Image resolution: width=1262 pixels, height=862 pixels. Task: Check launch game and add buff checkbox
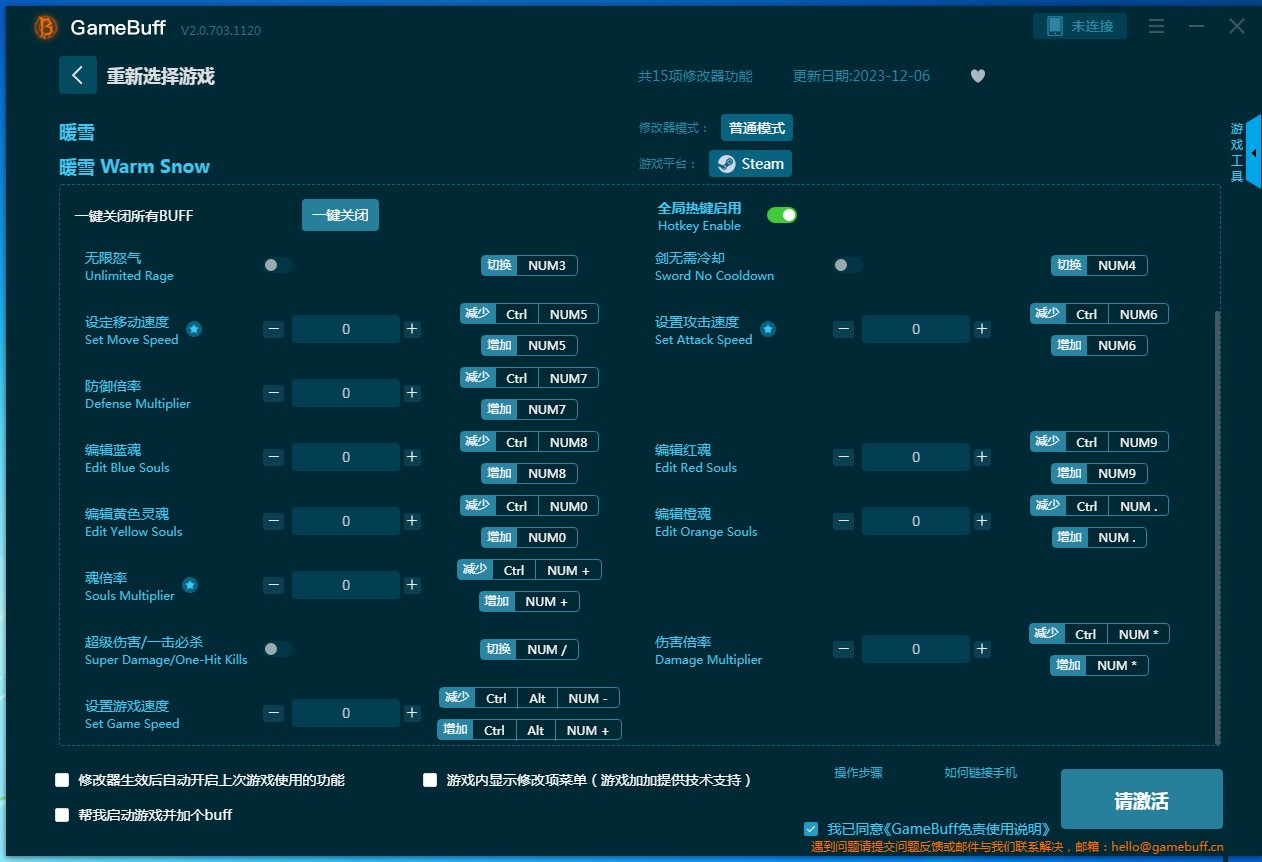(x=62, y=815)
